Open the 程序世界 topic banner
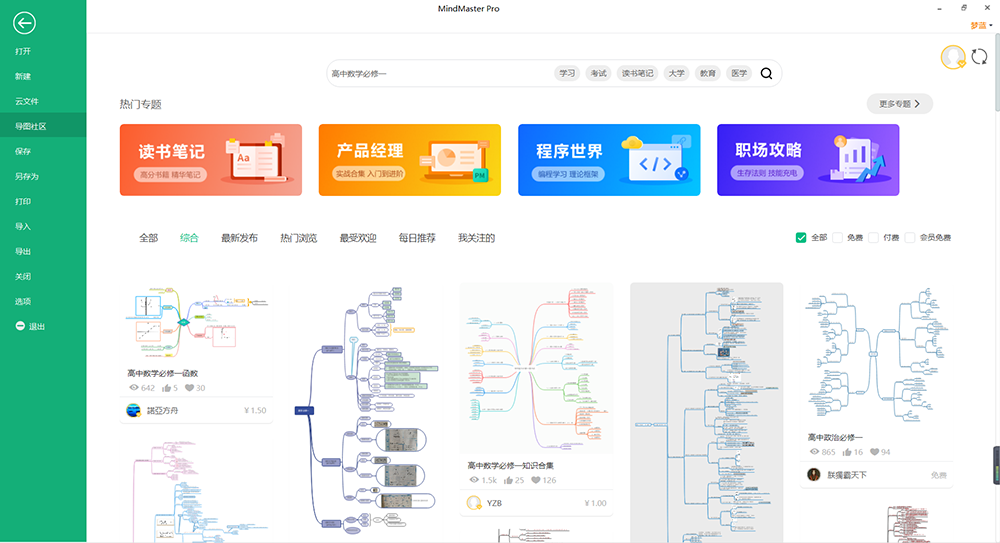1000x543 pixels. click(609, 160)
